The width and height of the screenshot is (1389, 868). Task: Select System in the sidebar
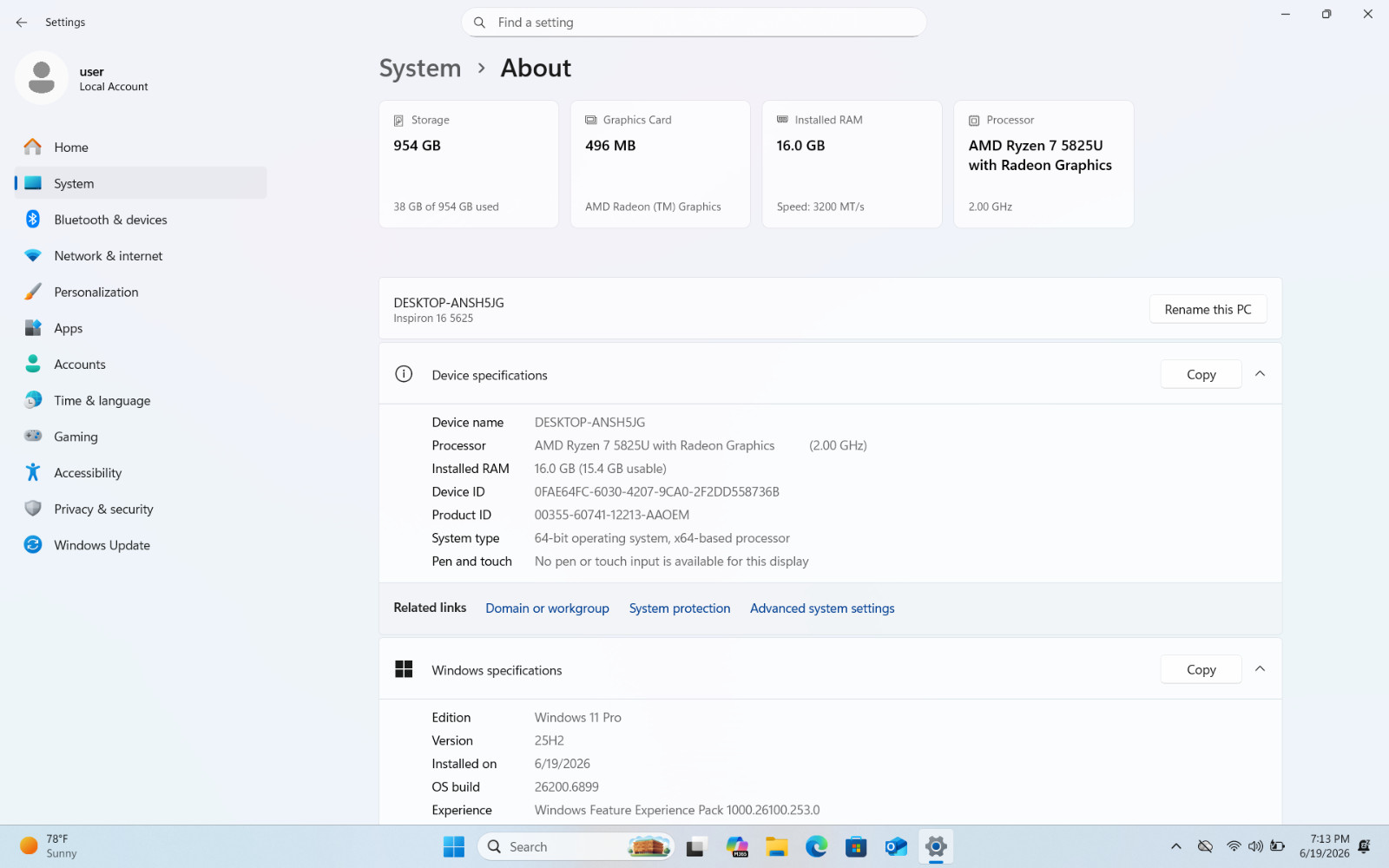tap(141, 183)
